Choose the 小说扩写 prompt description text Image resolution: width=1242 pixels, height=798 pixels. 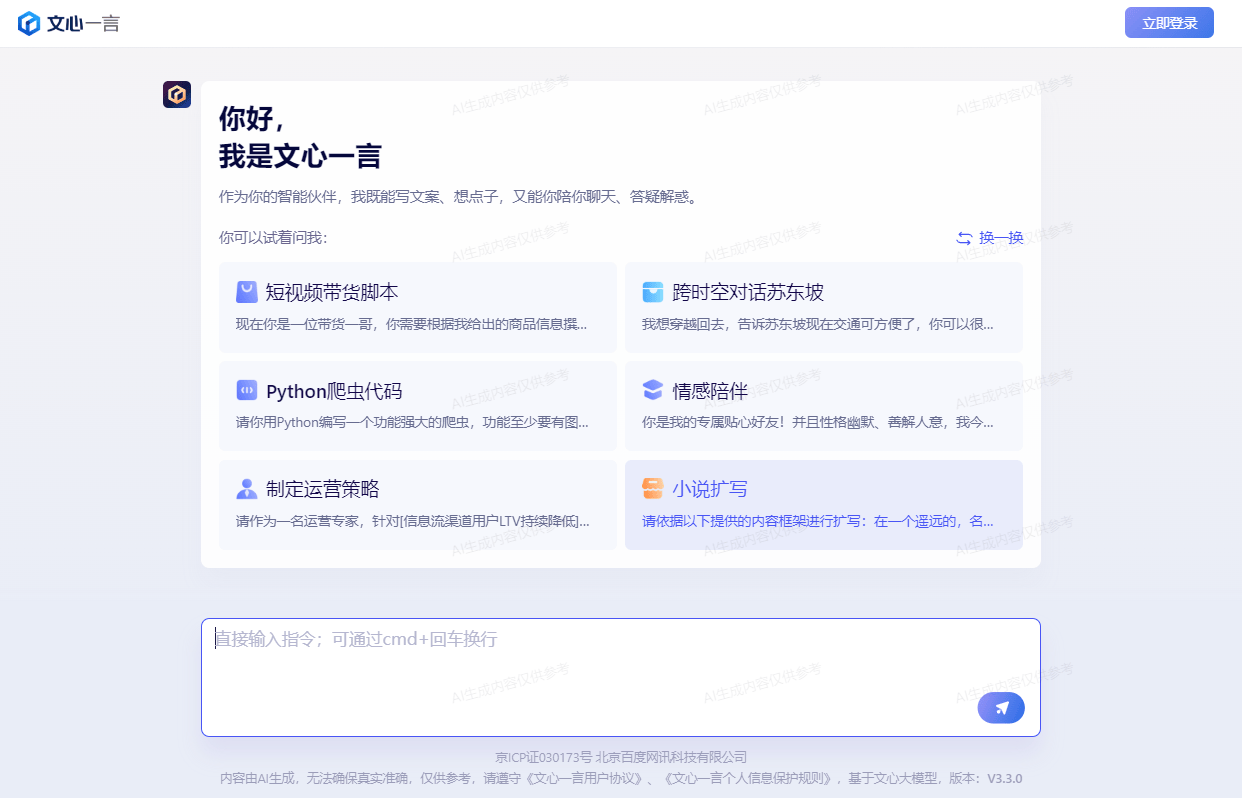(817, 521)
